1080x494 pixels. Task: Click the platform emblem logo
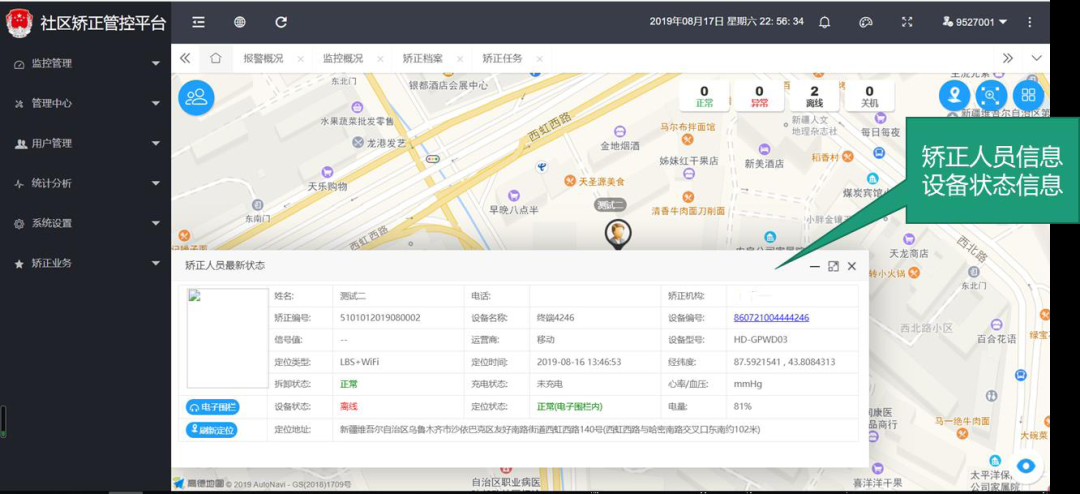tap(19, 23)
